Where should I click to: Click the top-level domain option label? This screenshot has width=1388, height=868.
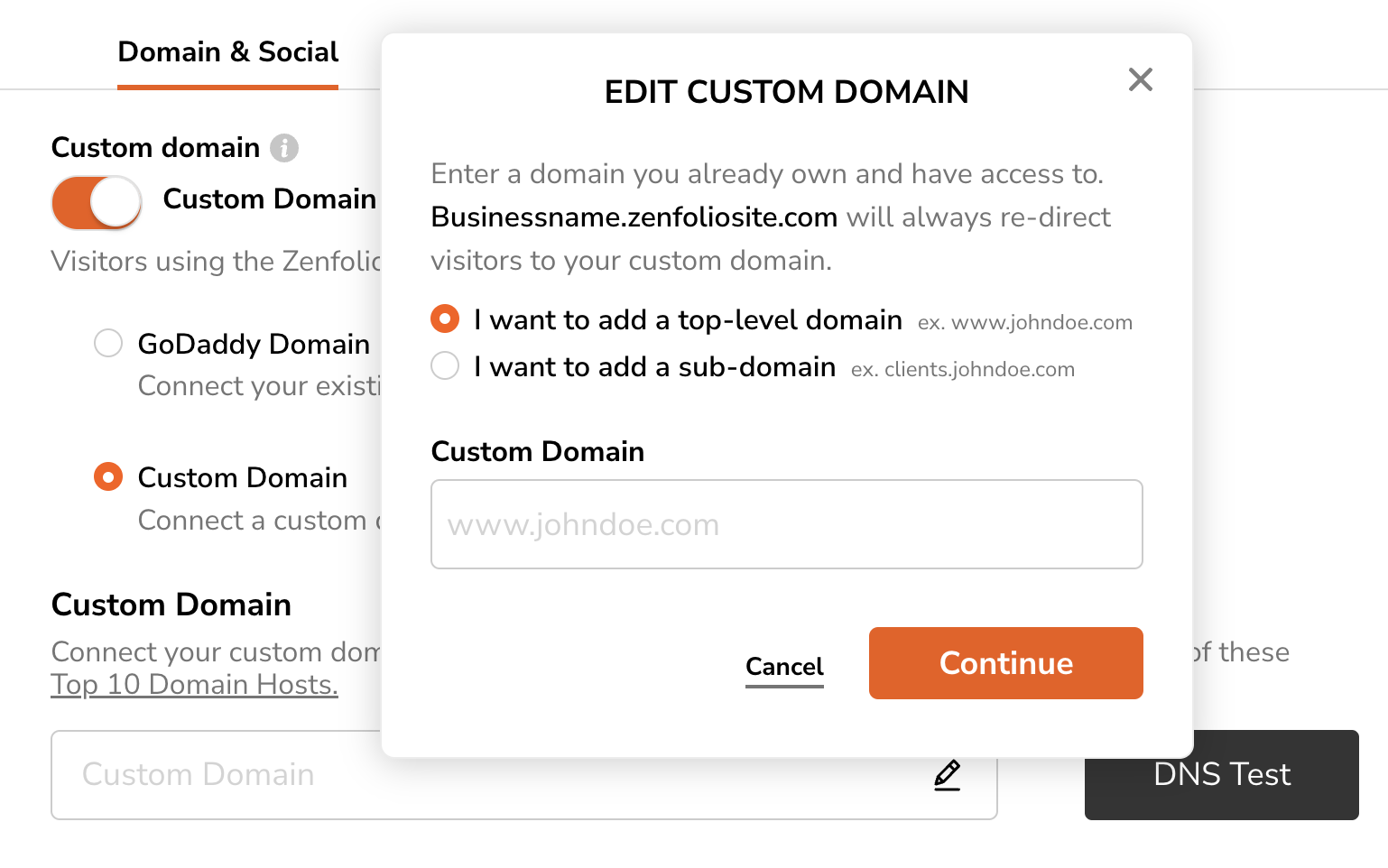[x=688, y=320]
